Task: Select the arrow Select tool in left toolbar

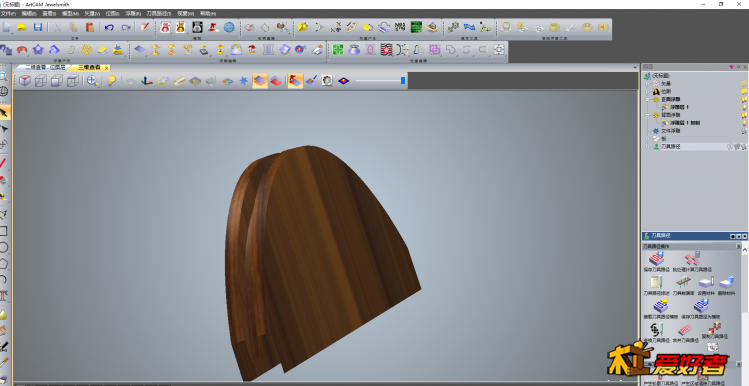Action: coord(4,113)
